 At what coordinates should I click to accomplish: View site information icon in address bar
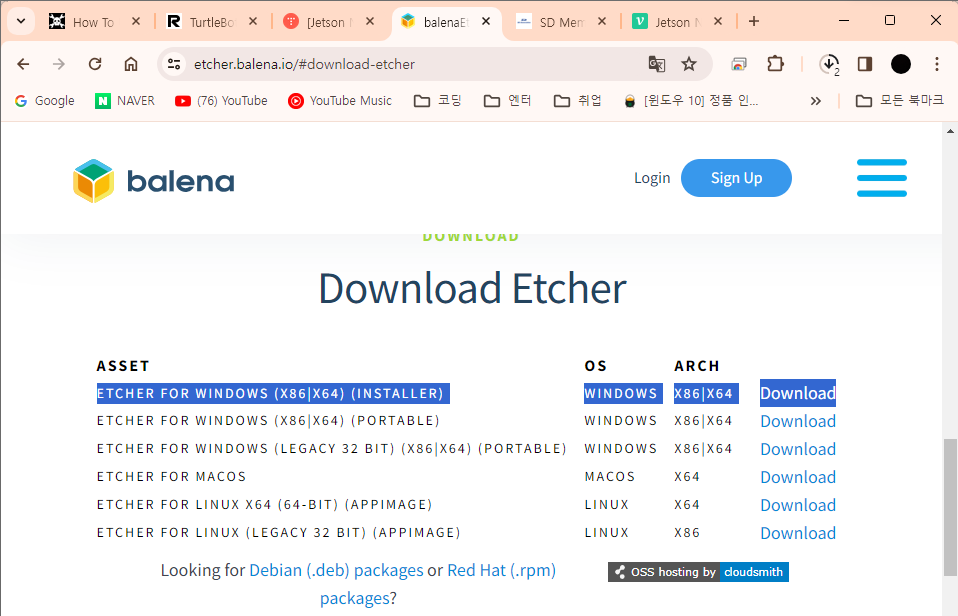click(x=174, y=64)
